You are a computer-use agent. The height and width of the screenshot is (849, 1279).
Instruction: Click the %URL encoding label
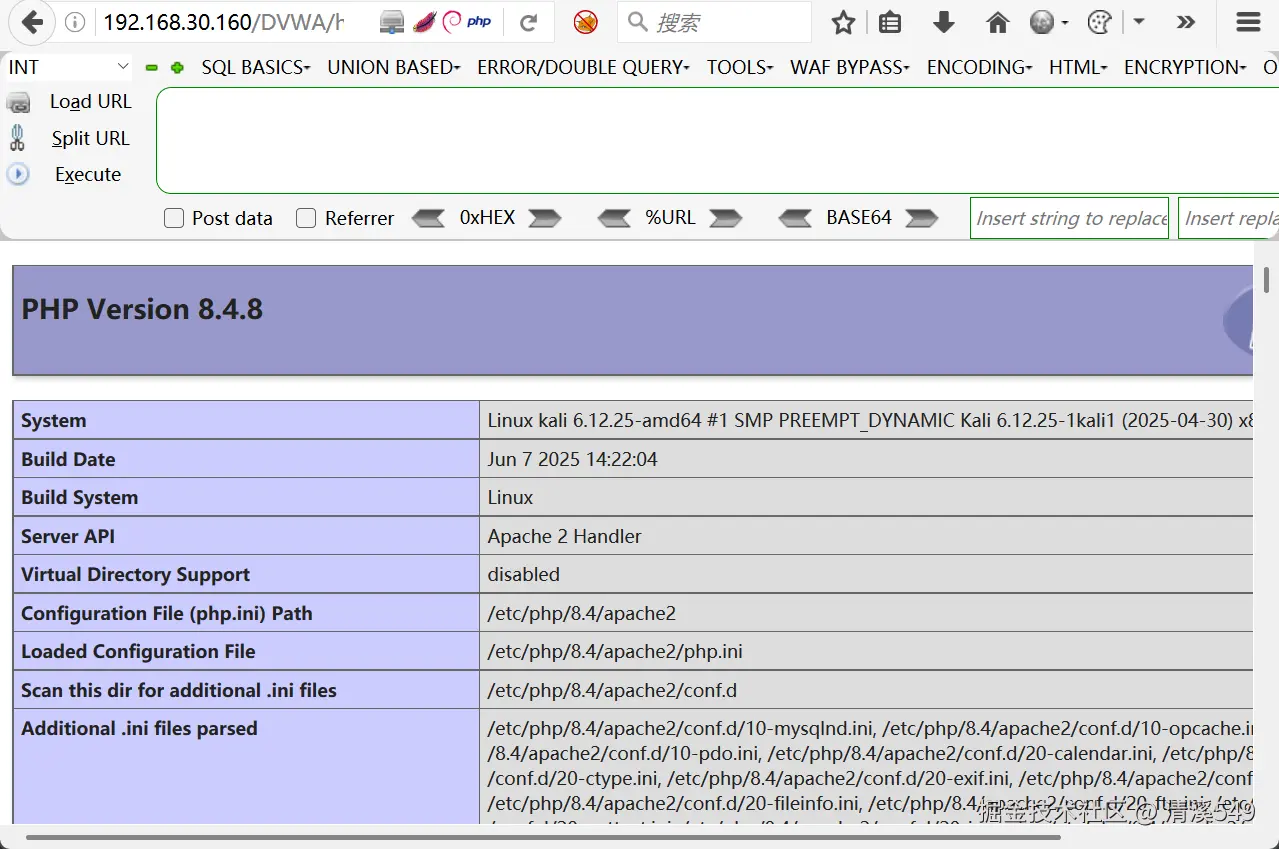(x=670, y=217)
